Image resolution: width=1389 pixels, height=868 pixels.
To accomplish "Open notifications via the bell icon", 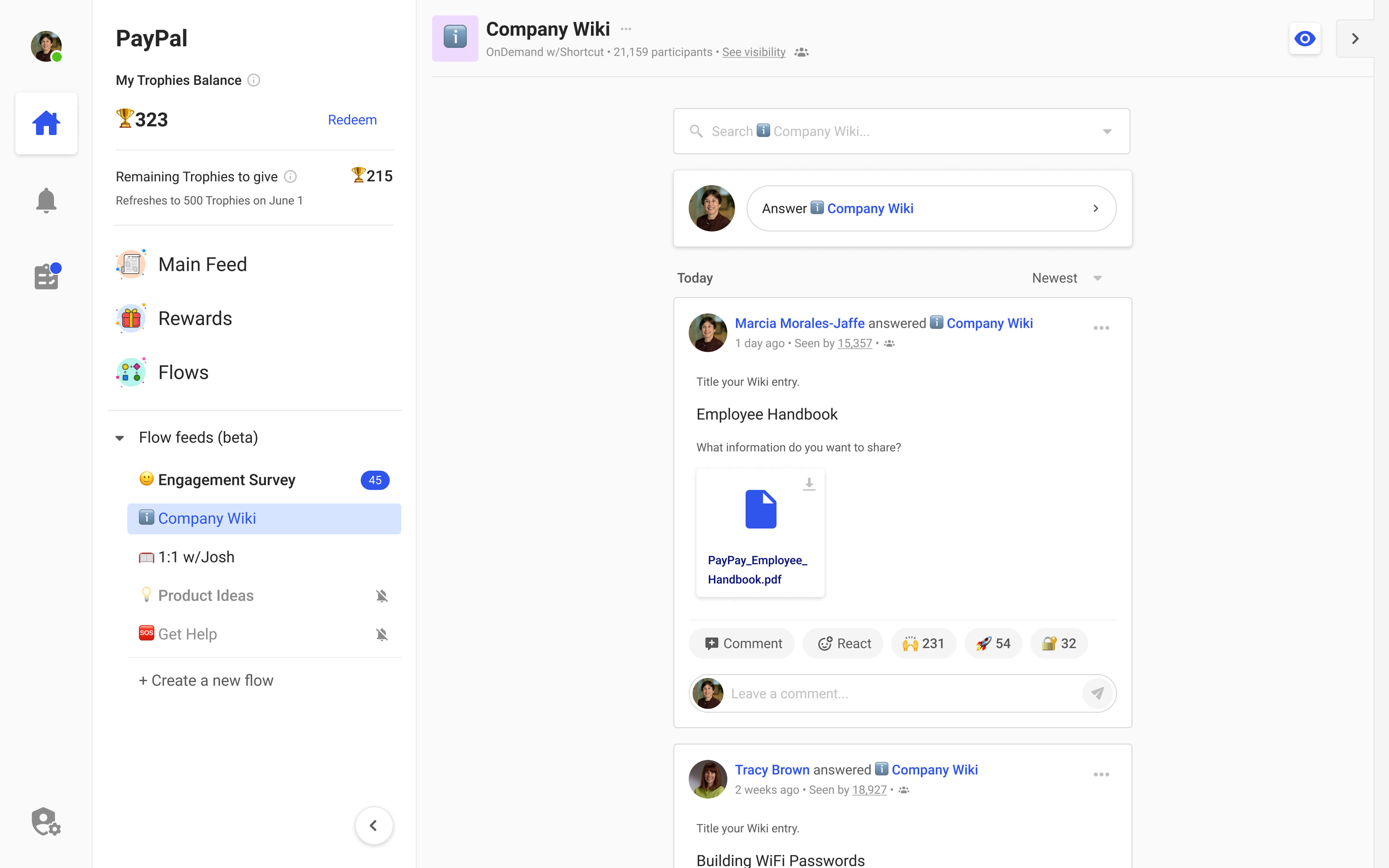I will (46, 200).
